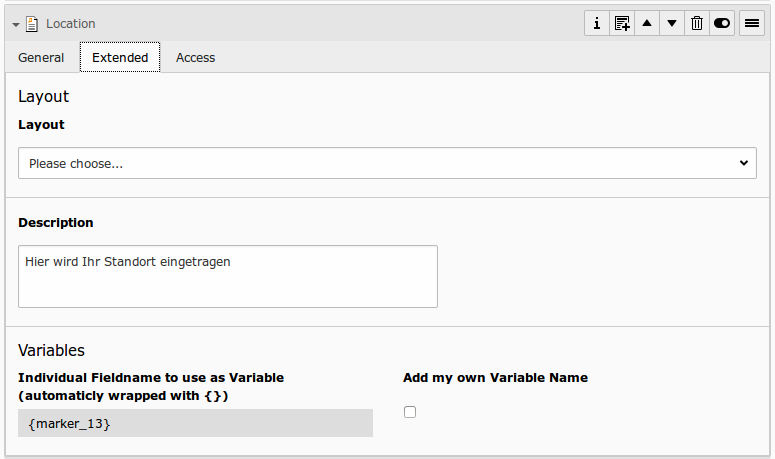Image resolution: width=775 pixels, height=459 pixels.
Task: Collapse the Location record with triangle
Action: coord(16,24)
